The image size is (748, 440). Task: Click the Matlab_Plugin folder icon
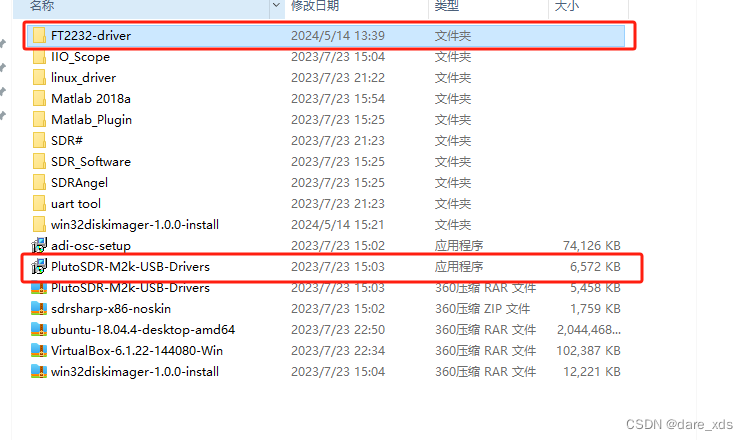coord(39,120)
